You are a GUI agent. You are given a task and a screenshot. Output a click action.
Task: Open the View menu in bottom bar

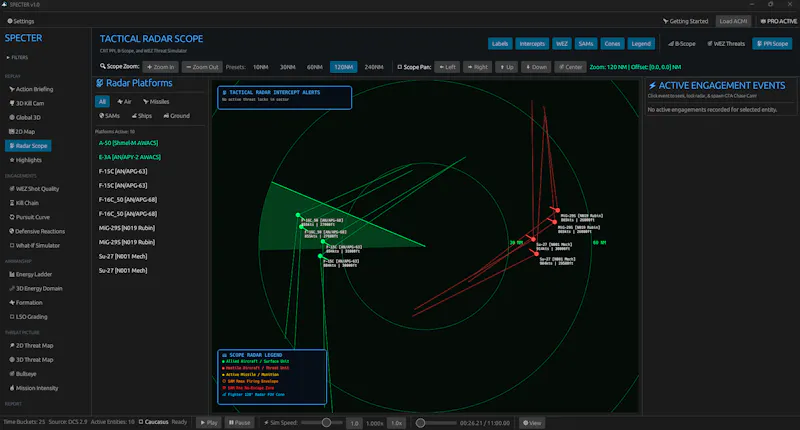[x=532, y=423]
